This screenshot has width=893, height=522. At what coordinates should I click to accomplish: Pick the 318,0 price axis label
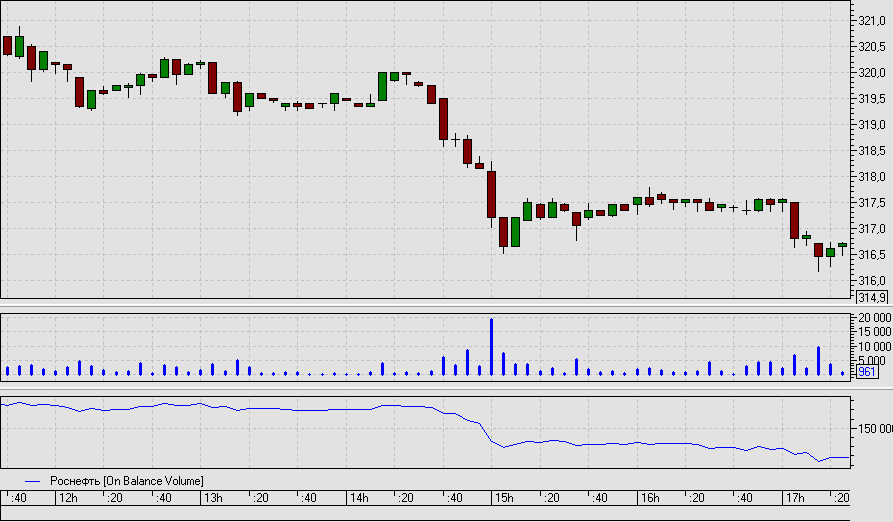coord(871,177)
